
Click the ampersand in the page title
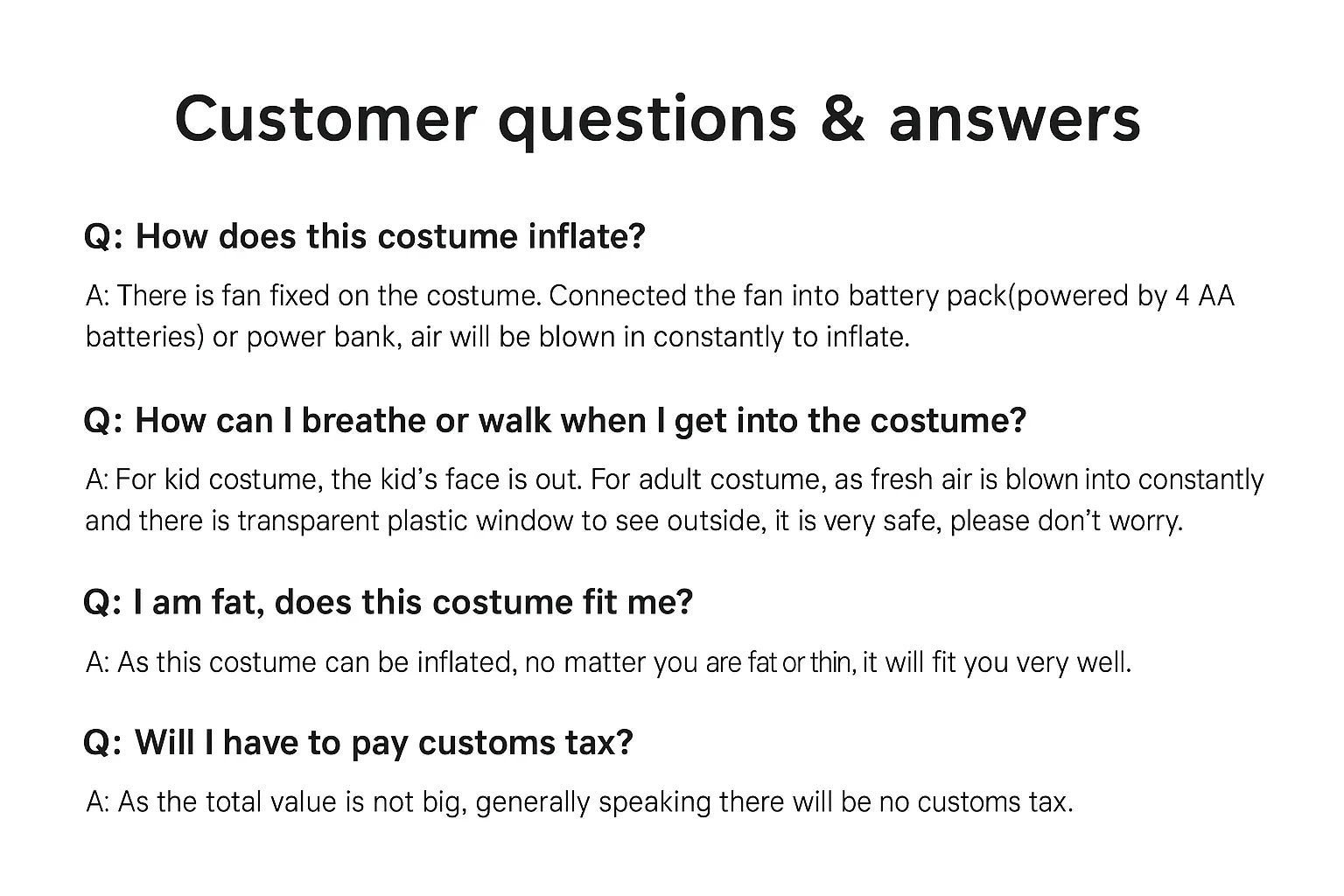coord(843,120)
